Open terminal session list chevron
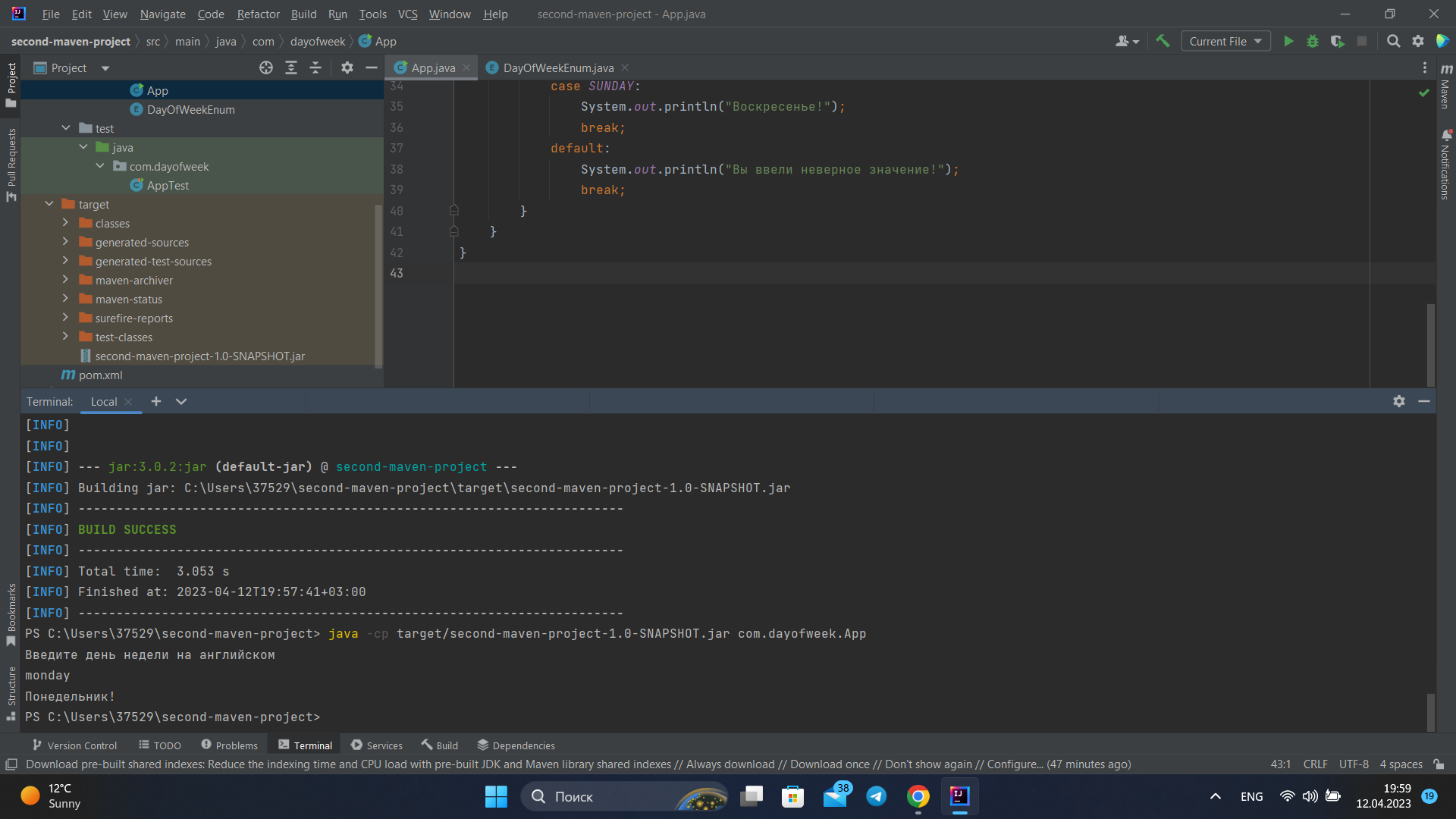The image size is (1456, 819). 181,401
